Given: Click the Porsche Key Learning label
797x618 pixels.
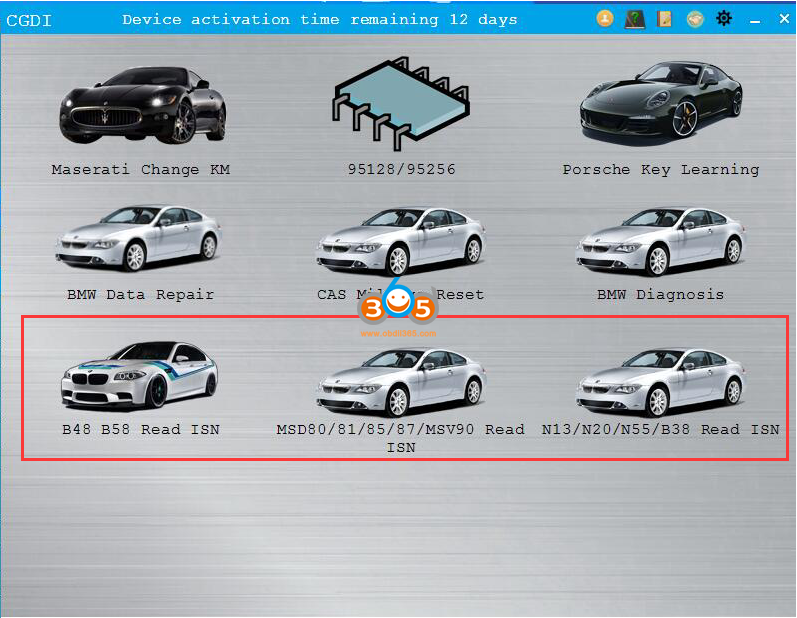Looking at the screenshot, I should [x=661, y=170].
